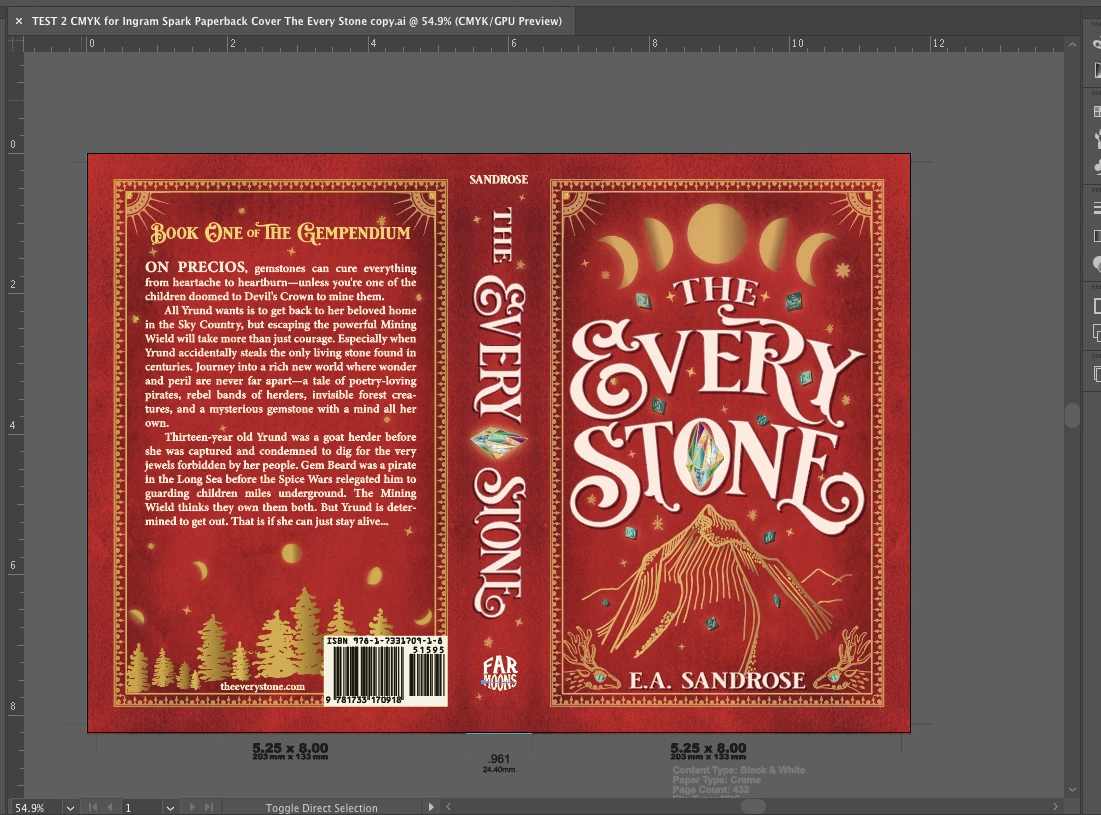This screenshot has height=815, width=1101.
Task: Click the vertical scrollbar thumb
Action: coord(1072,415)
